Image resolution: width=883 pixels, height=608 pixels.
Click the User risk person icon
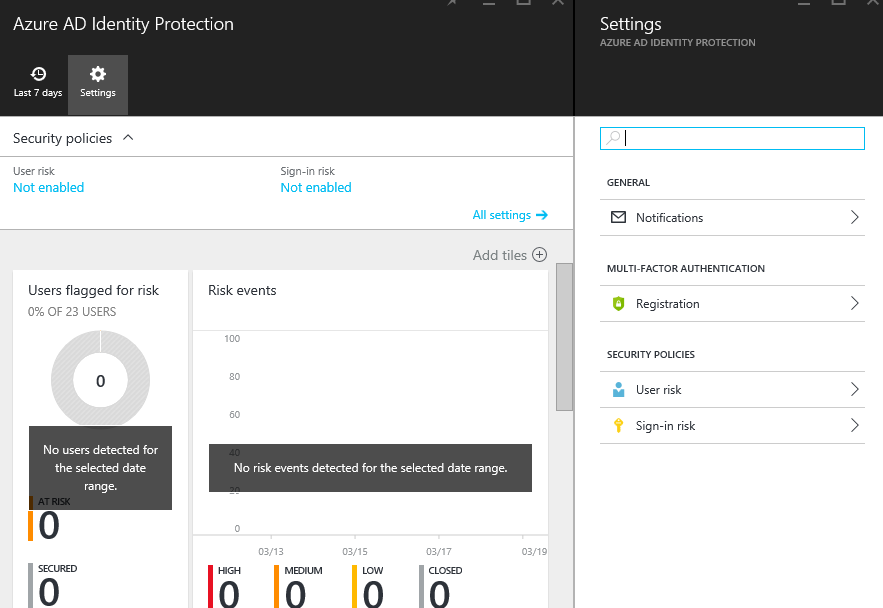coord(618,390)
